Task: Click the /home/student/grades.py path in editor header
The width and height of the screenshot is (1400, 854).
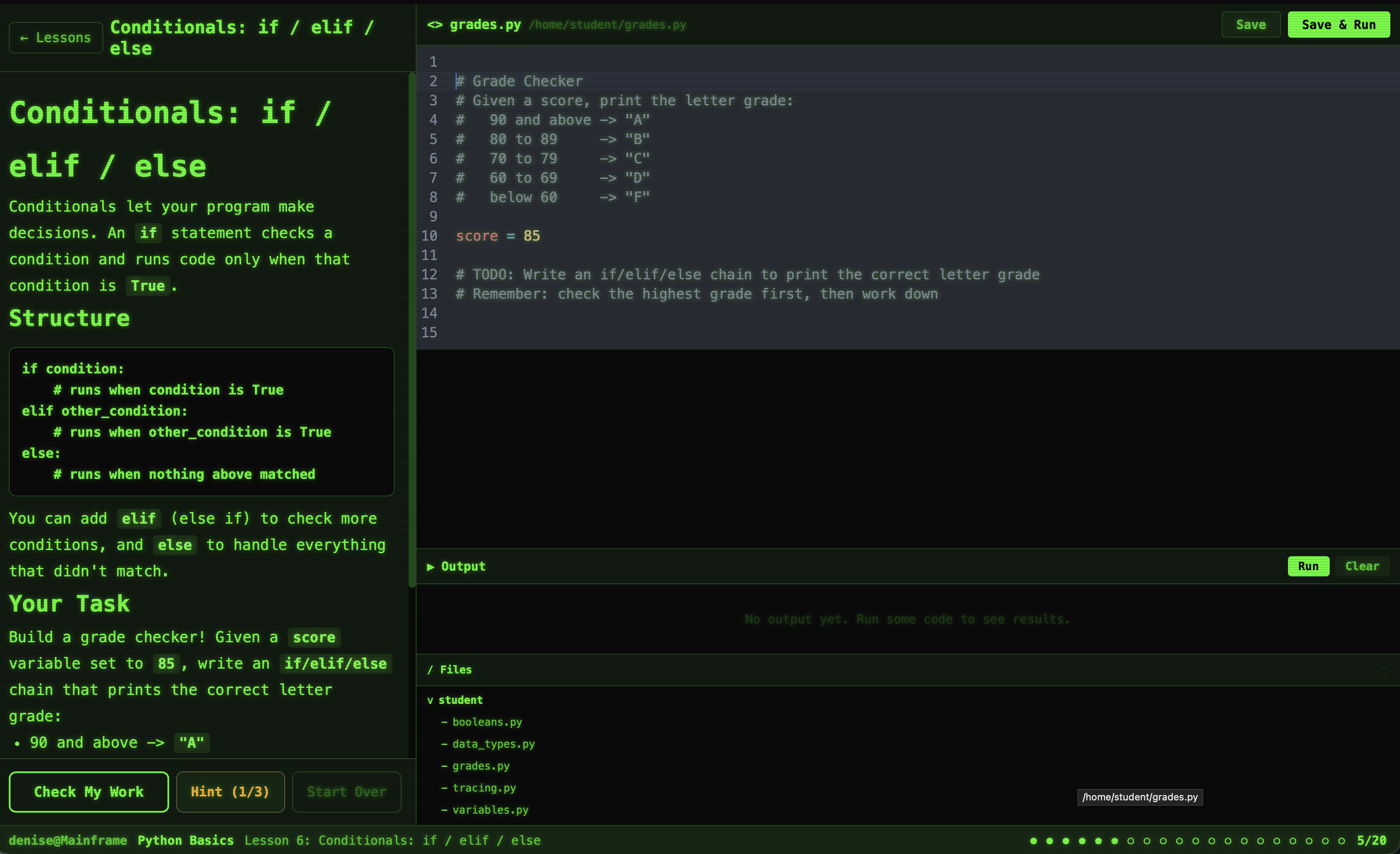Action: coord(607,25)
